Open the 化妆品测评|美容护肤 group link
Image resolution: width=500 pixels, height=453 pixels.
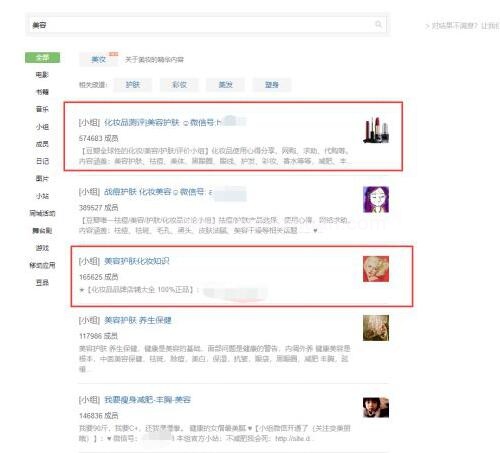tap(142, 123)
